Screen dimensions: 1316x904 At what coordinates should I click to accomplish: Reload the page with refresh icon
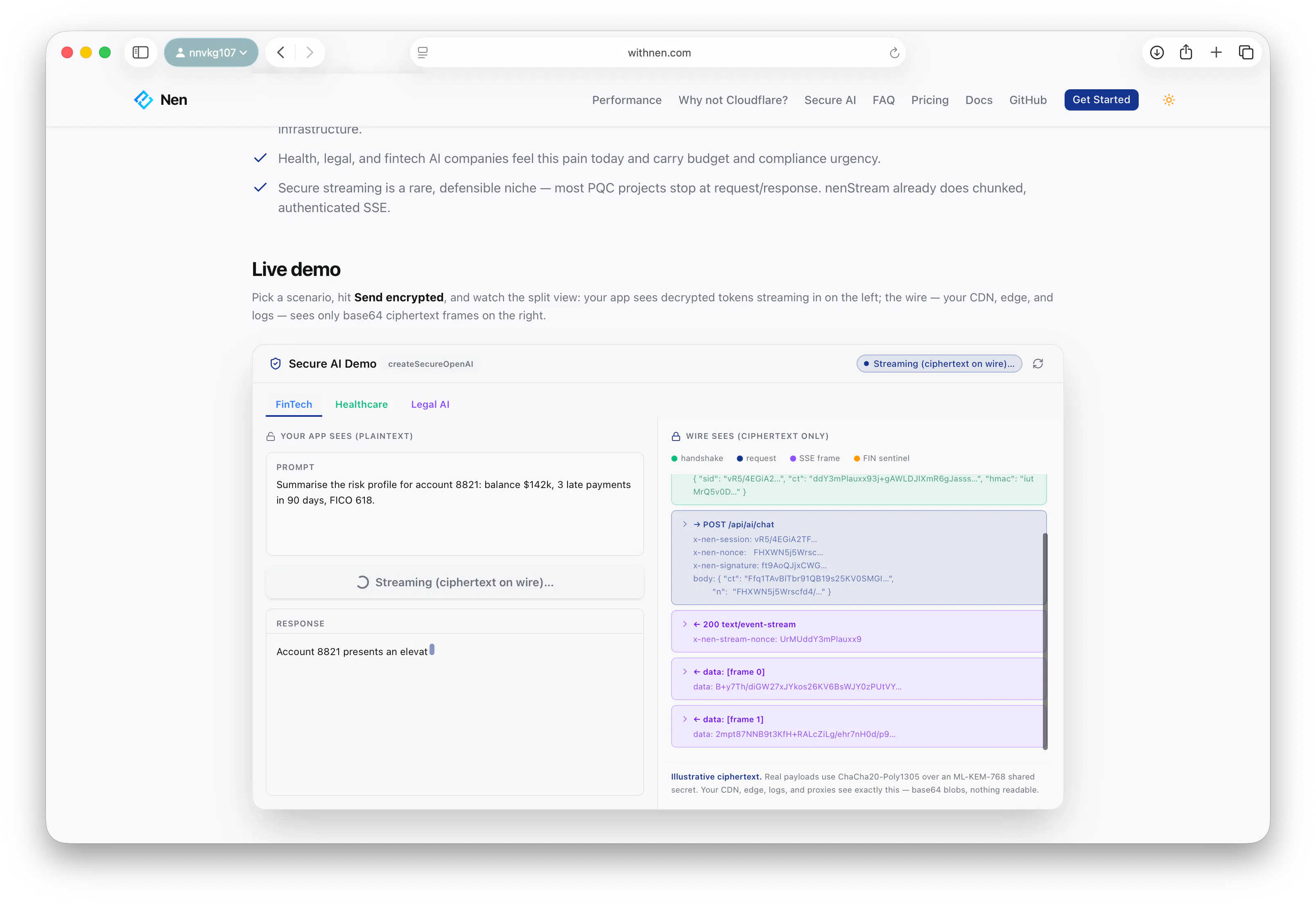tap(894, 53)
